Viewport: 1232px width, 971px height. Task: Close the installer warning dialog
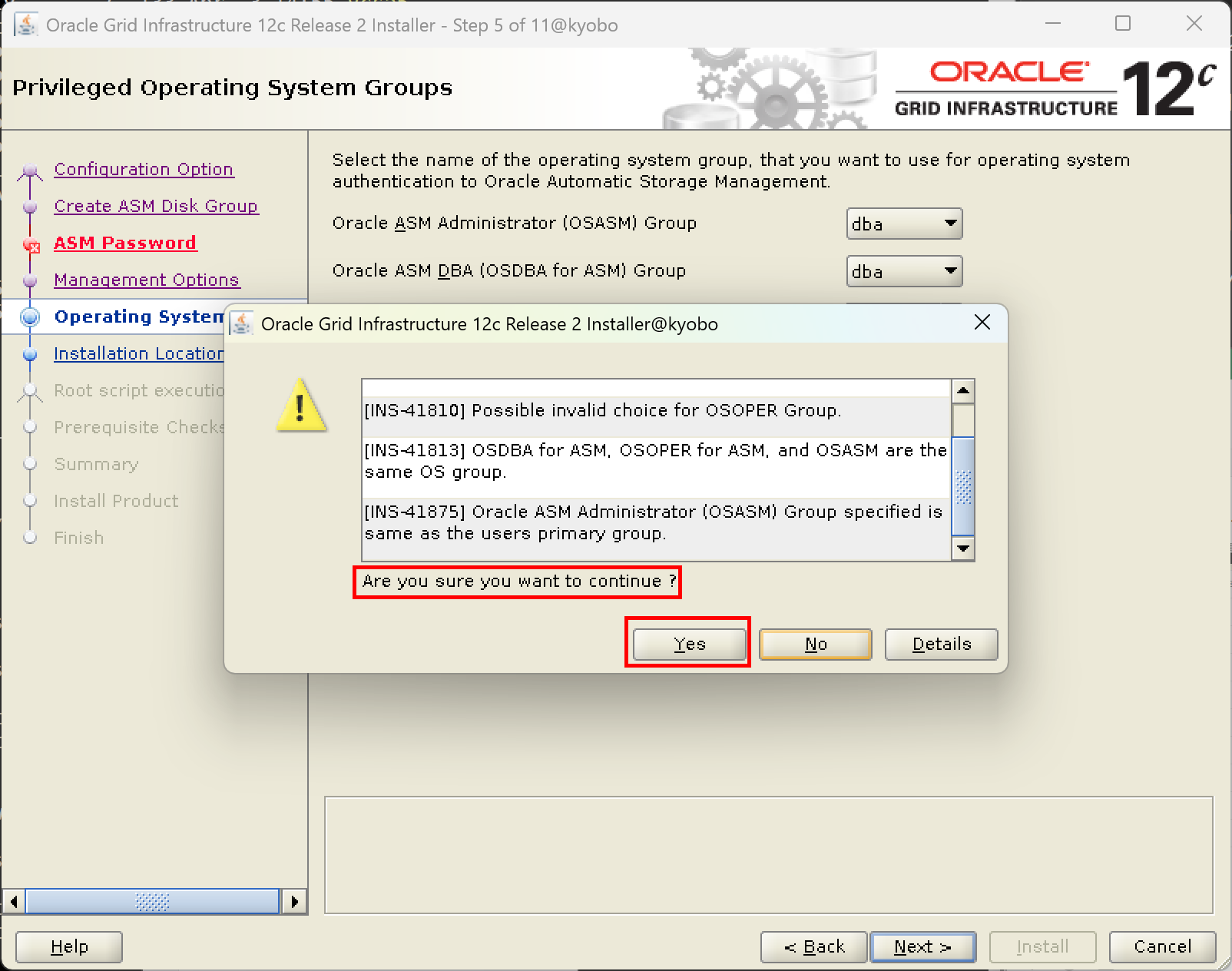pos(982,323)
